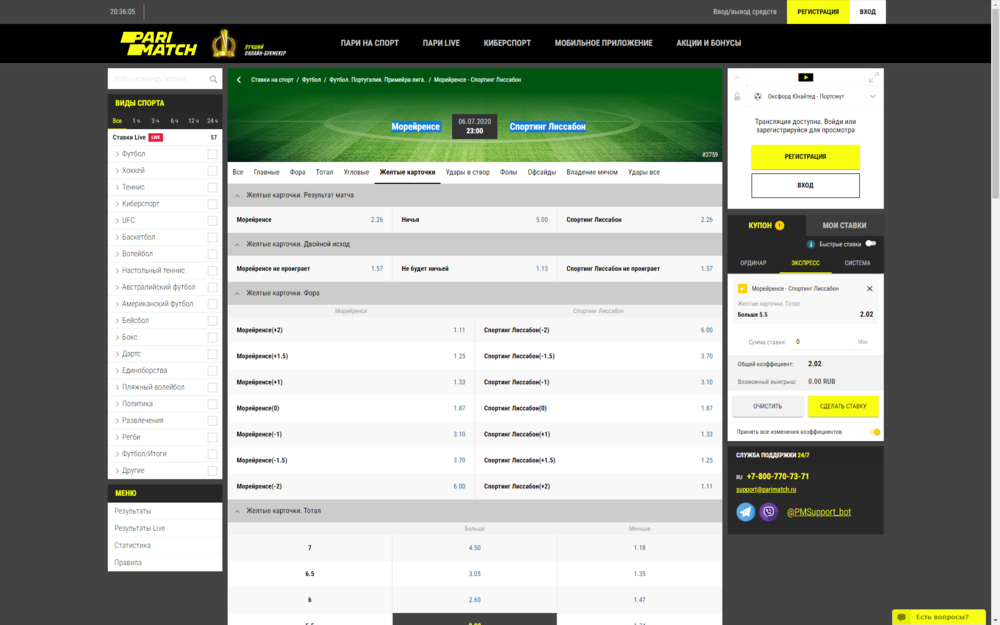Screen dimensions: 1000x625
Task: Click the Max stake link
Action: 862,342
